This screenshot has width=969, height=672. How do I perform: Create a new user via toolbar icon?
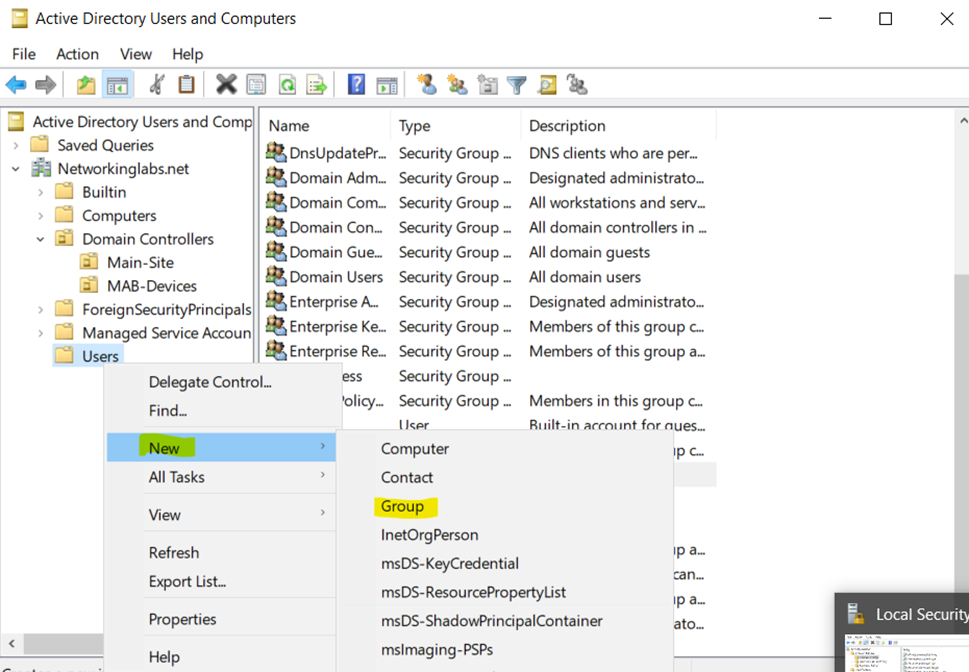pyautogui.click(x=426, y=85)
